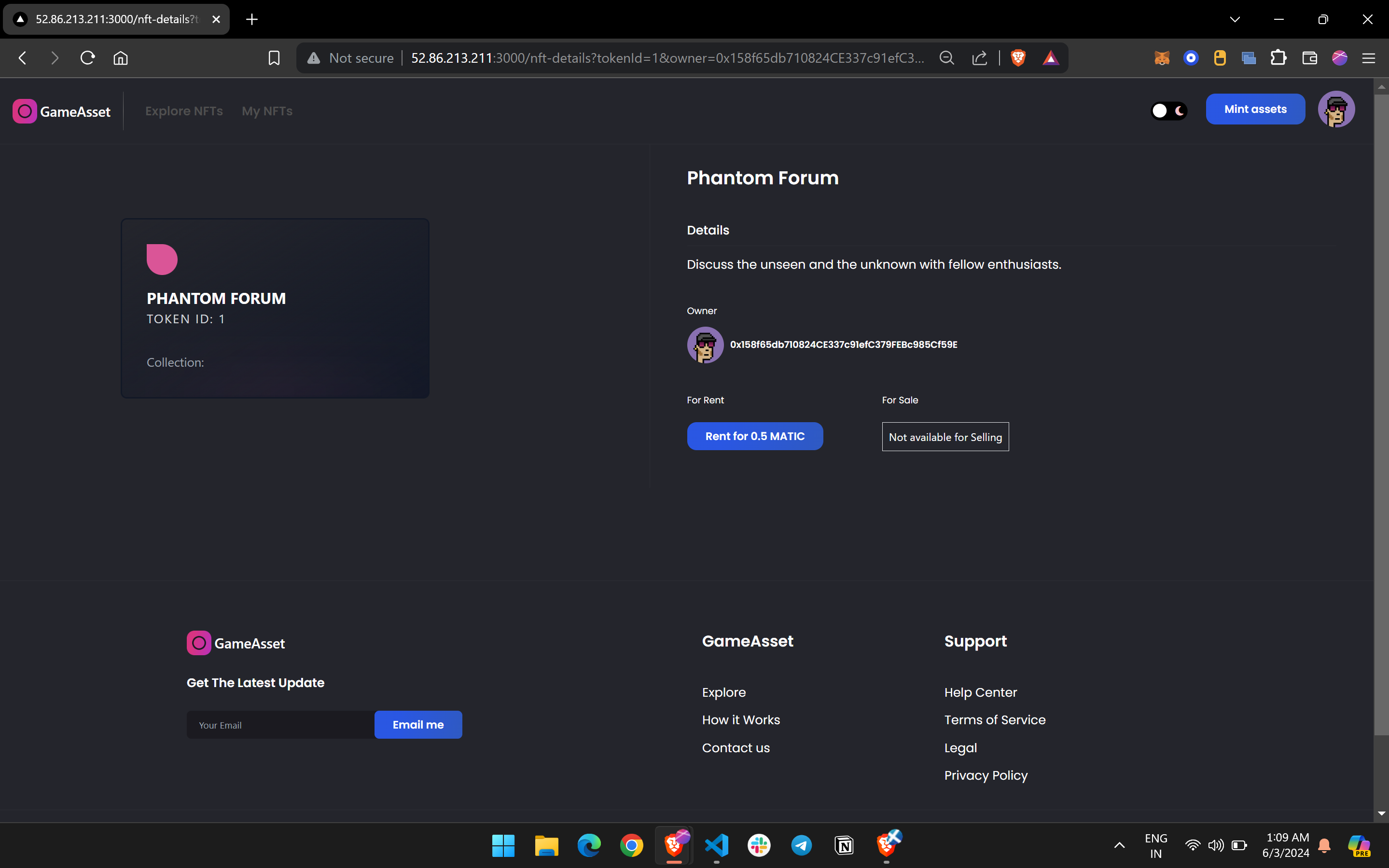This screenshot has height=868, width=1389.
Task: Expand the system tray hidden icons chevron
Action: [1119, 845]
